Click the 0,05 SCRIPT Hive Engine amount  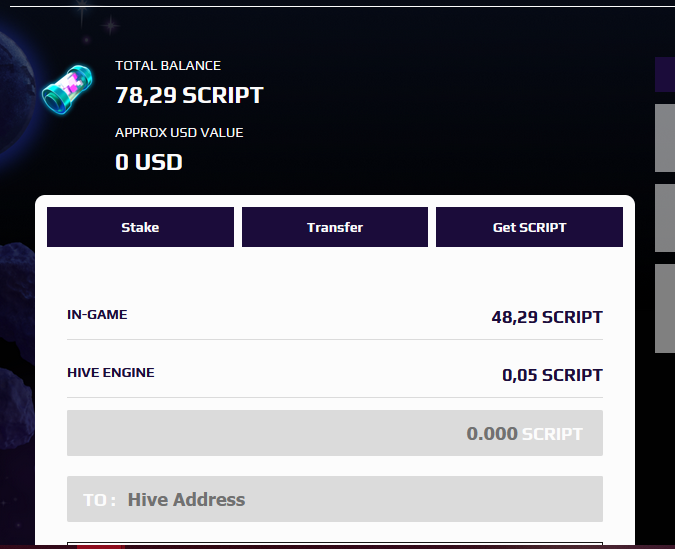(x=552, y=375)
